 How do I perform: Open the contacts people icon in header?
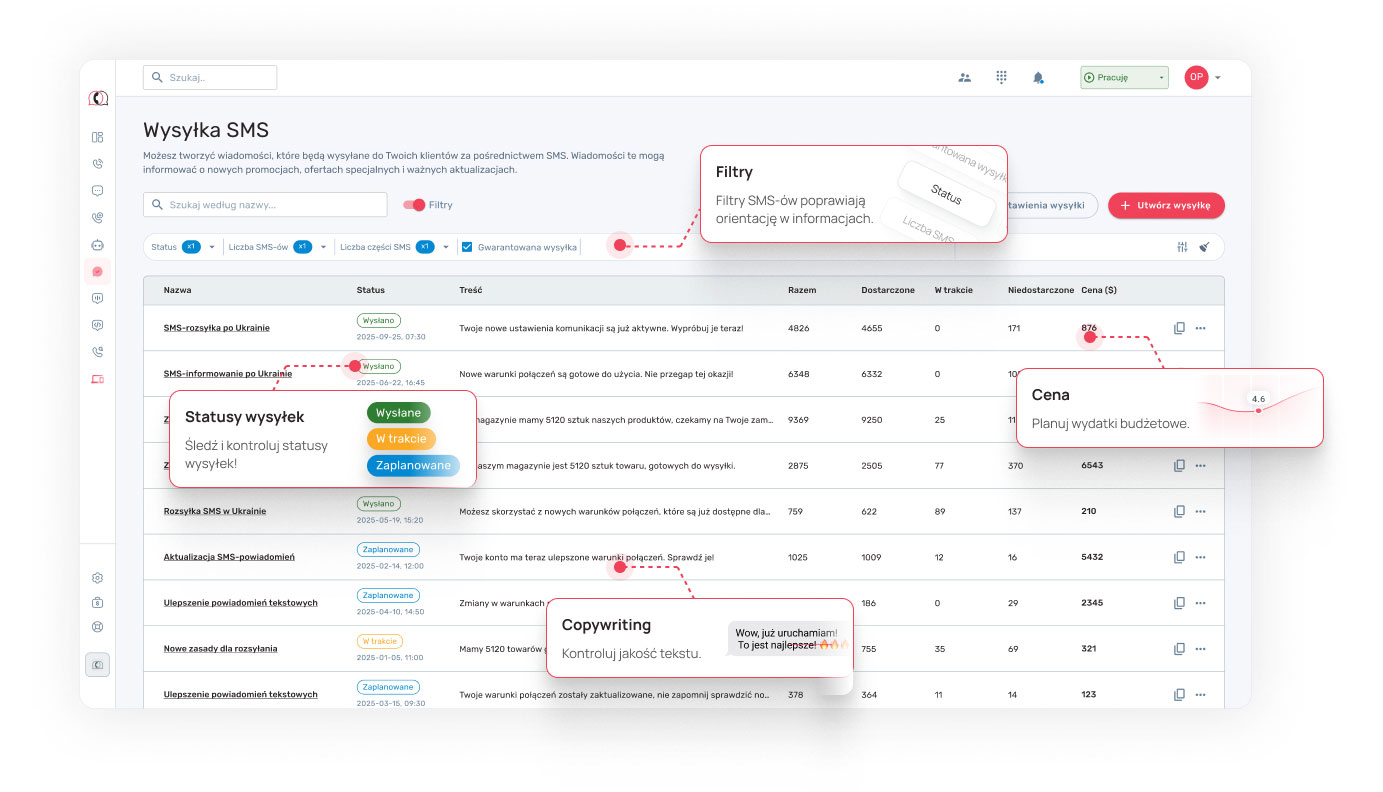point(964,77)
